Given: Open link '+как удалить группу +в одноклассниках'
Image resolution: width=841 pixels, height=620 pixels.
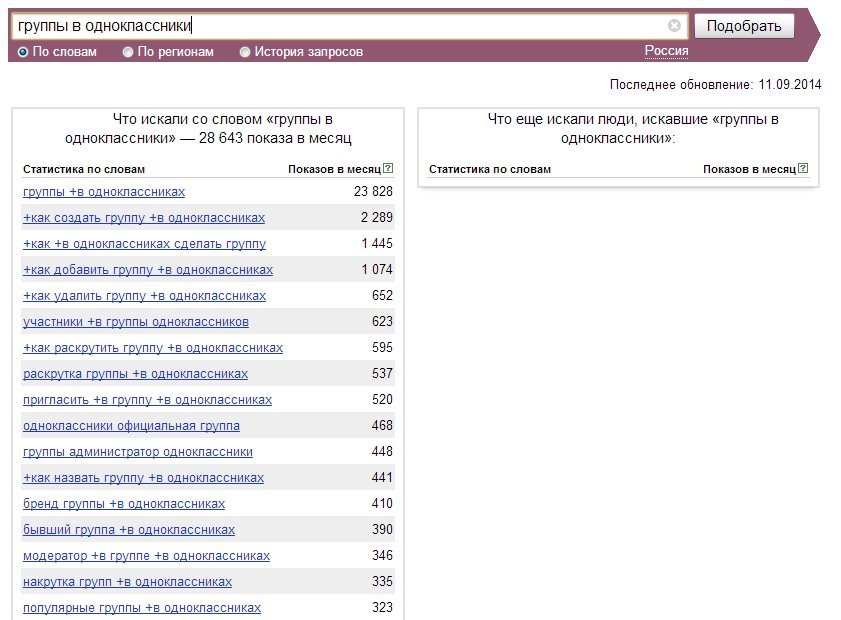Looking at the screenshot, I should (144, 296).
